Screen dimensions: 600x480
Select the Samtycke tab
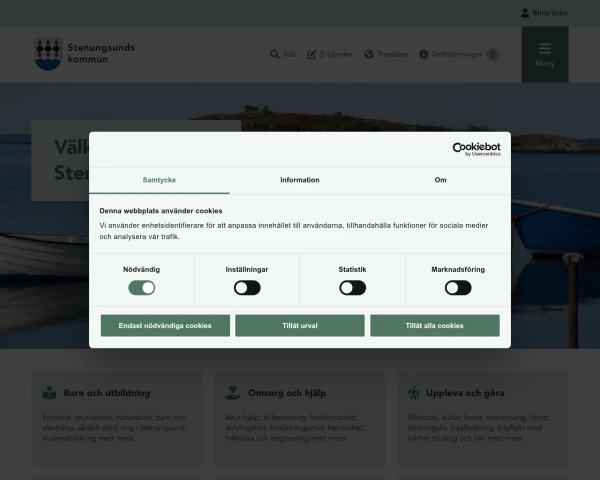click(159, 180)
